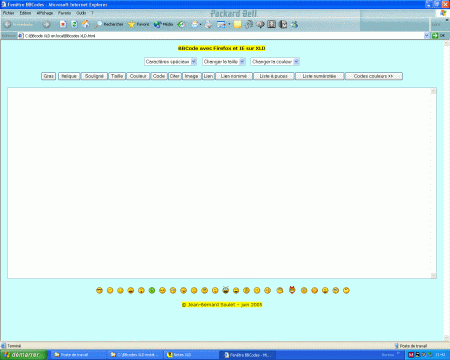This screenshot has width=450, height=360.
Task: Click the taskbar clock
Action: click(440, 355)
